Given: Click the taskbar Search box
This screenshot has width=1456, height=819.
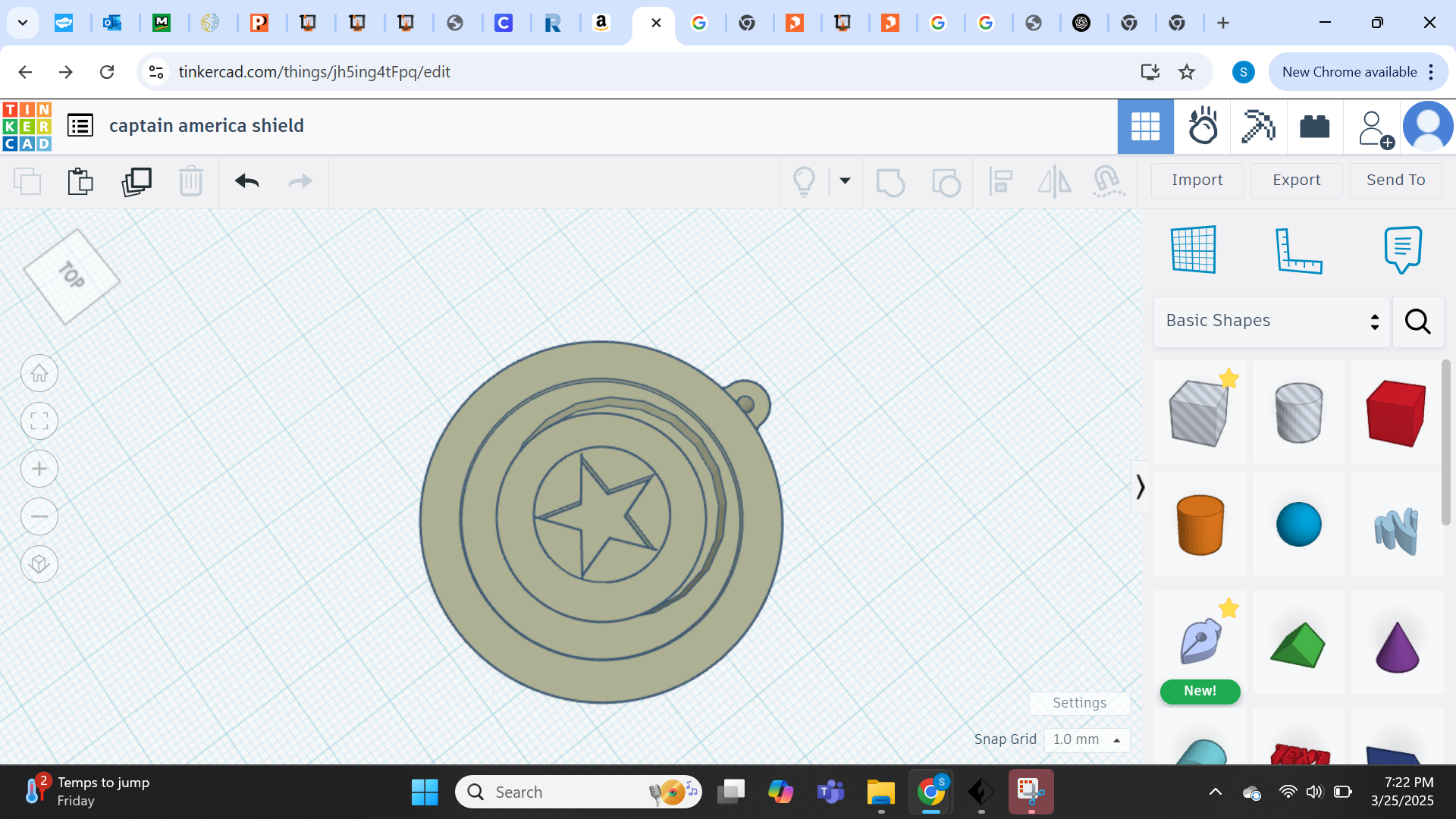Looking at the screenshot, I should pyautogui.click(x=578, y=792).
